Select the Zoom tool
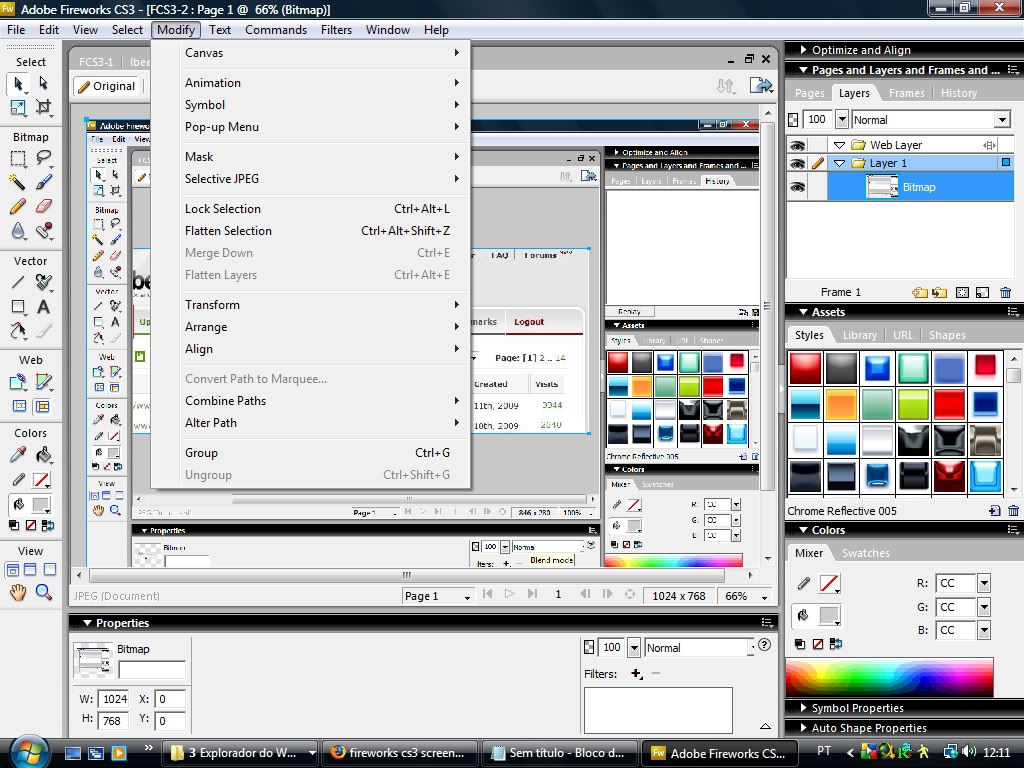This screenshot has width=1024, height=768. pos(43,592)
